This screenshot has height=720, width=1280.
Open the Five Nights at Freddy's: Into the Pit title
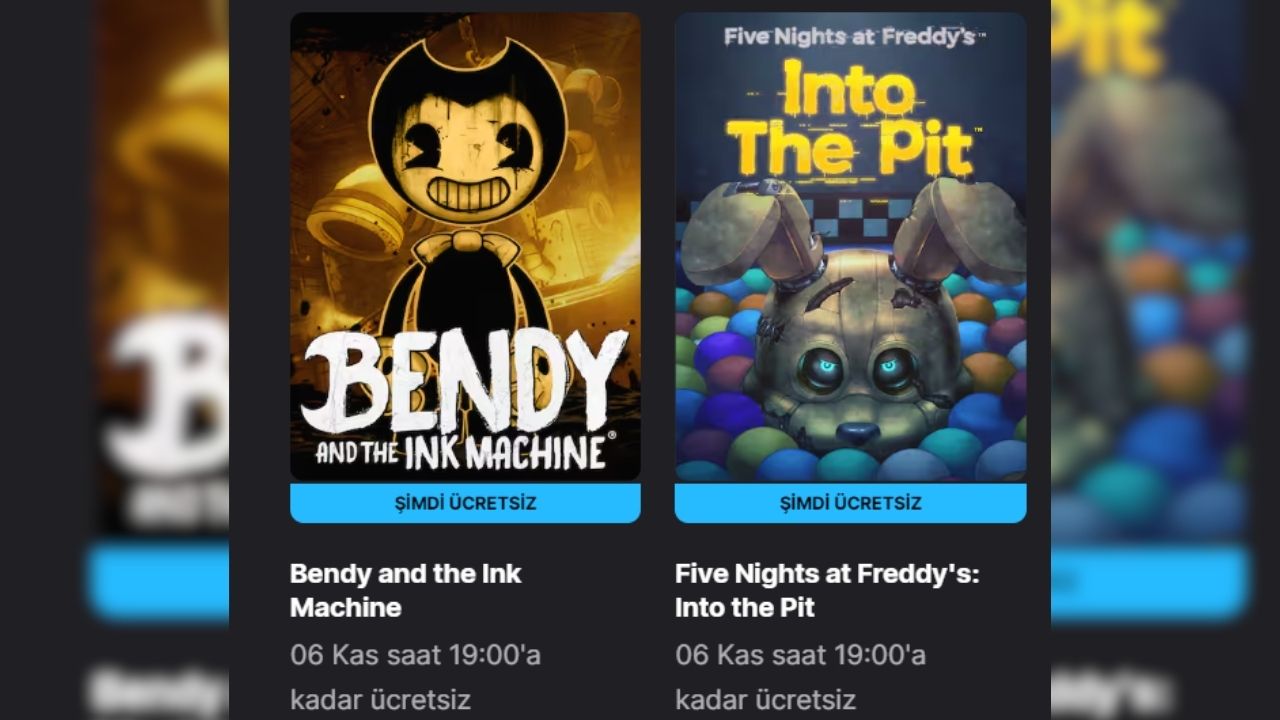[x=827, y=590]
